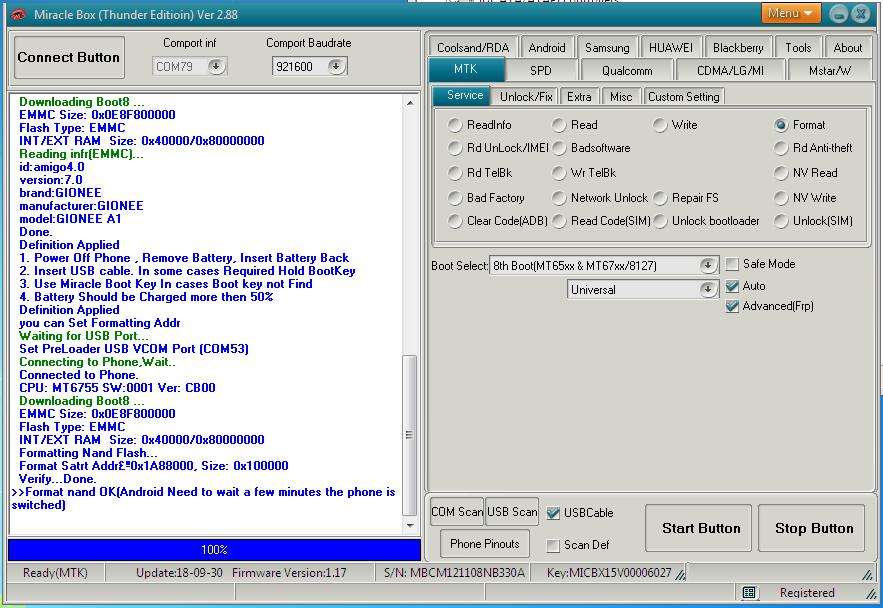This screenshot has height=608, width=883.
Task: Open the Custom Setting sub-tab
Action: tap(683, 96)
